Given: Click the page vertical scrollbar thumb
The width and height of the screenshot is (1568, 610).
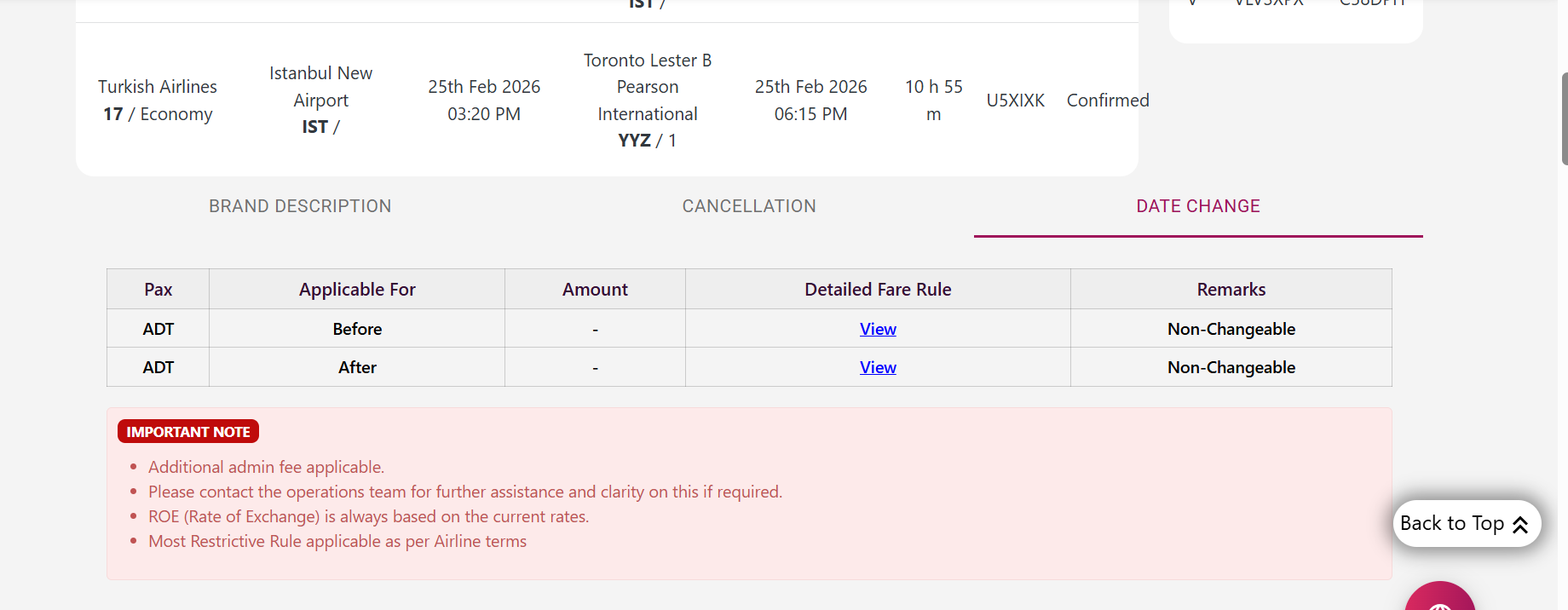Looking at the screenshot, I should pos(1564,118).
